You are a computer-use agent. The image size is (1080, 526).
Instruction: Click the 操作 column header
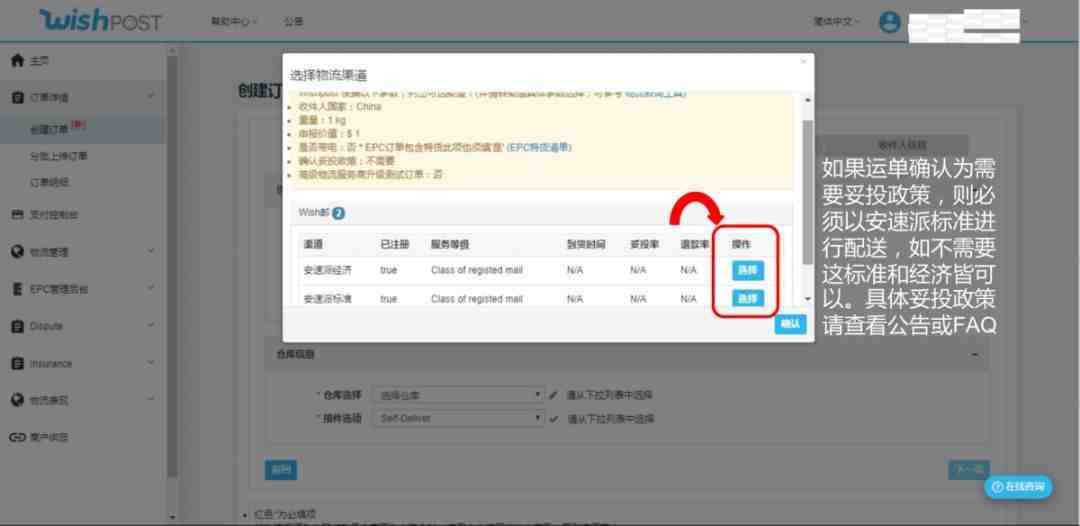tap(741, 244)
